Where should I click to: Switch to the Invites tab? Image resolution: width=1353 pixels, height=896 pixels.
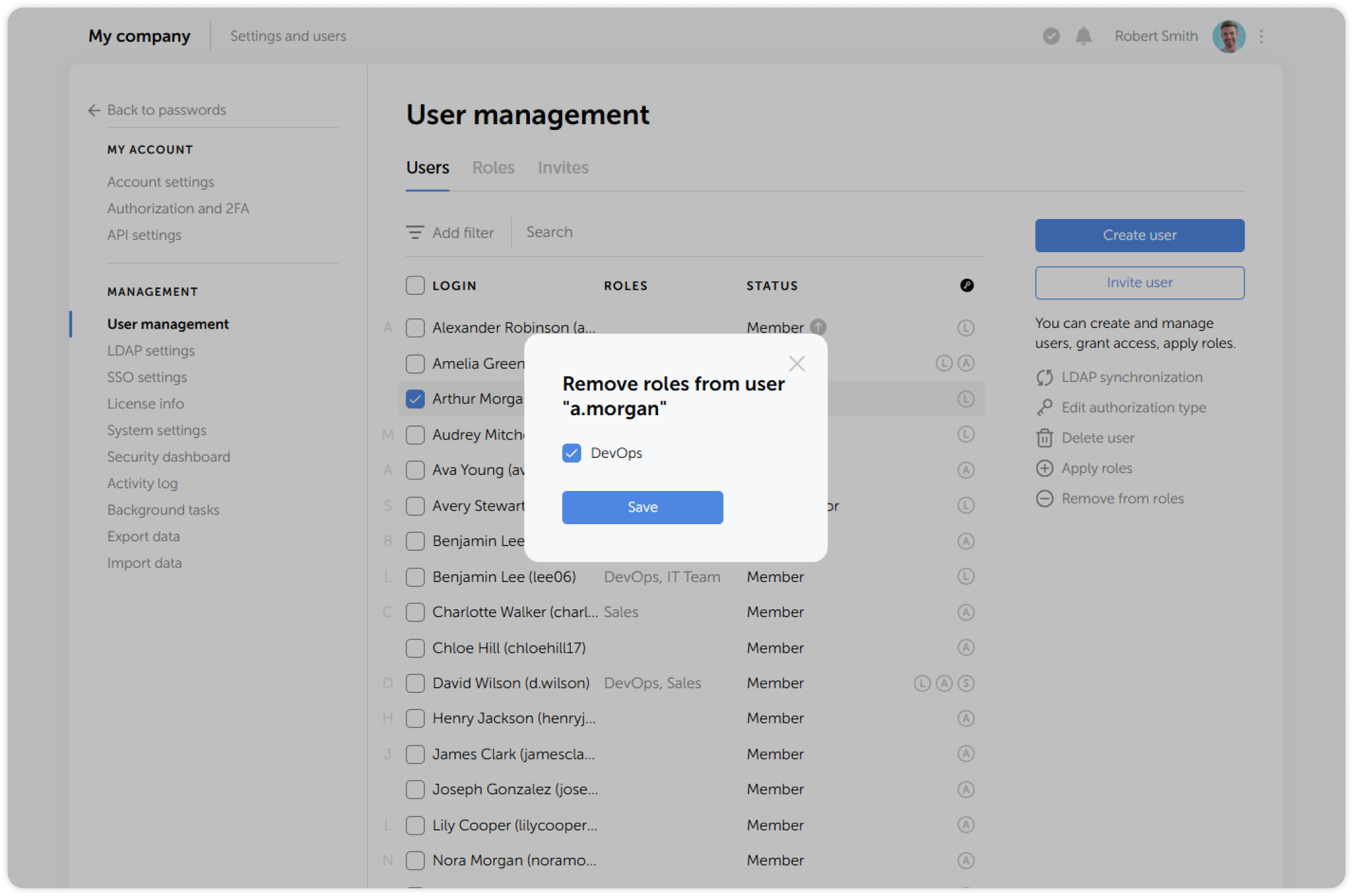tap(562, 167)
